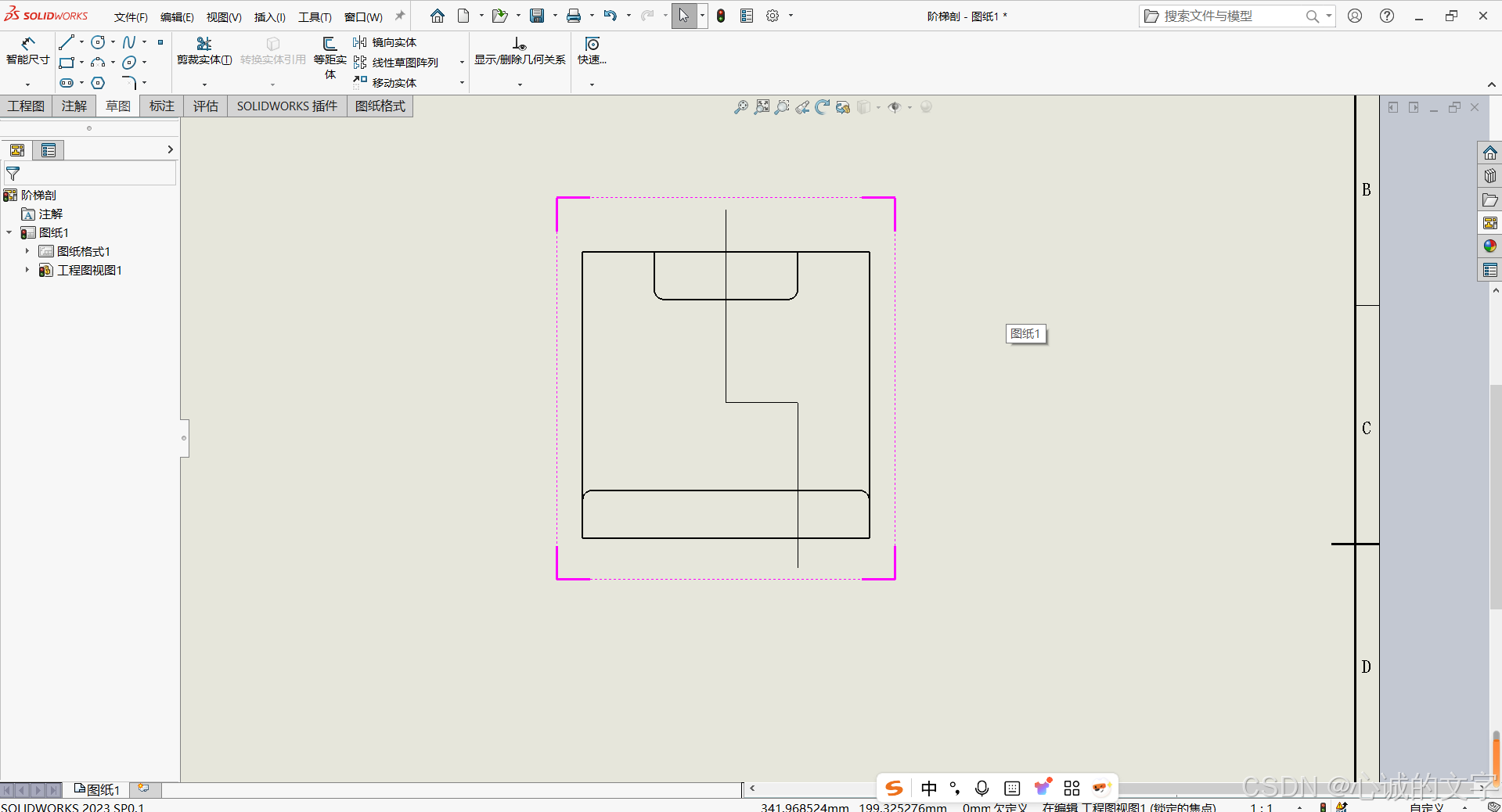Switch to the PropertyManager tab in left panel
The image size is (1502, 812).
point(49,150)
